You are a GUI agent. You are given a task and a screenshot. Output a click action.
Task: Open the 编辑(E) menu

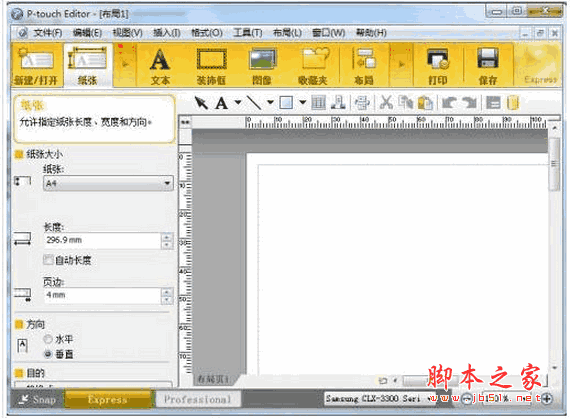pyautogui.click(x=87, y=33)
